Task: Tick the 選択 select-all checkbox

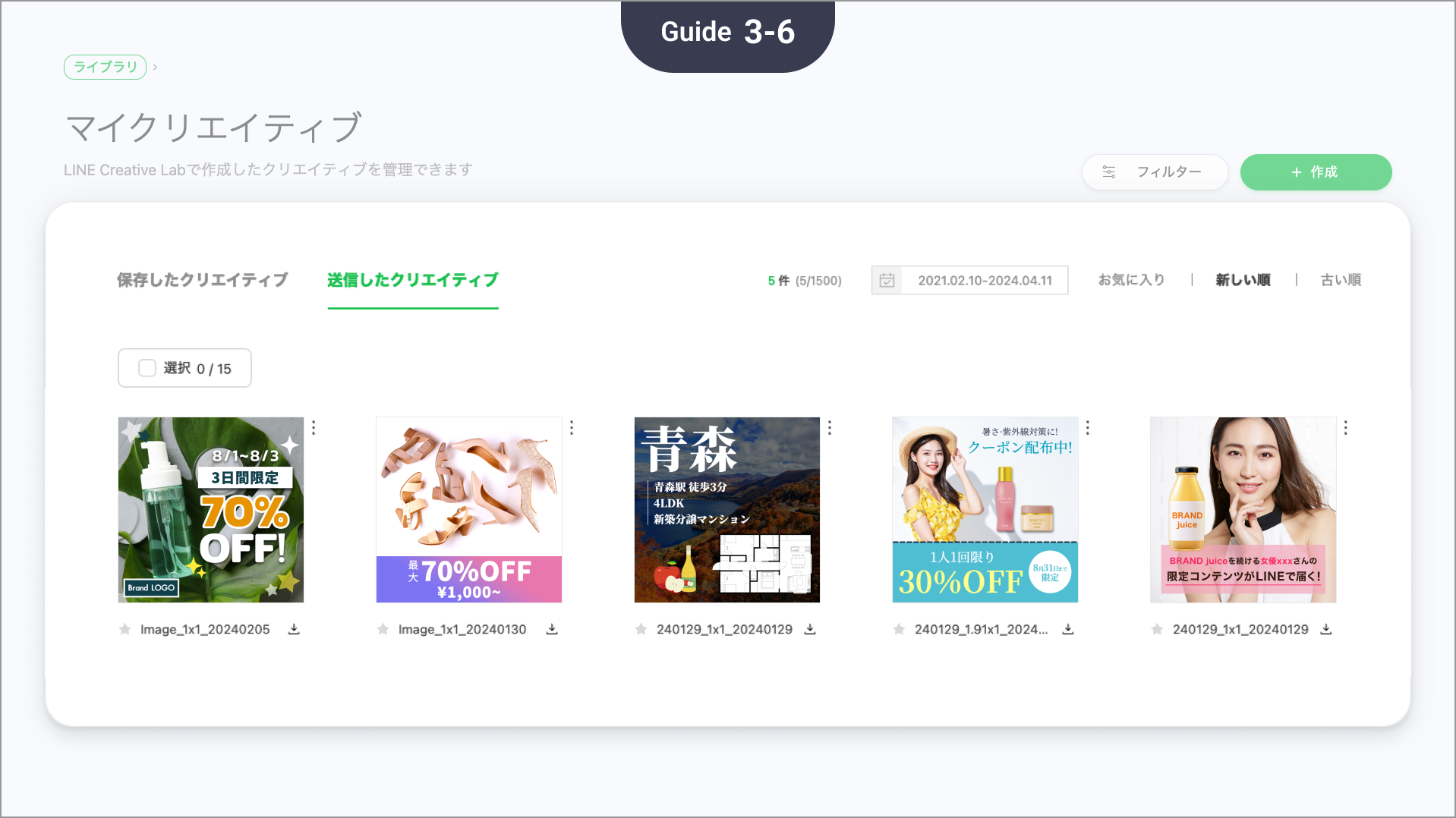Action: [x=147, y=368]
